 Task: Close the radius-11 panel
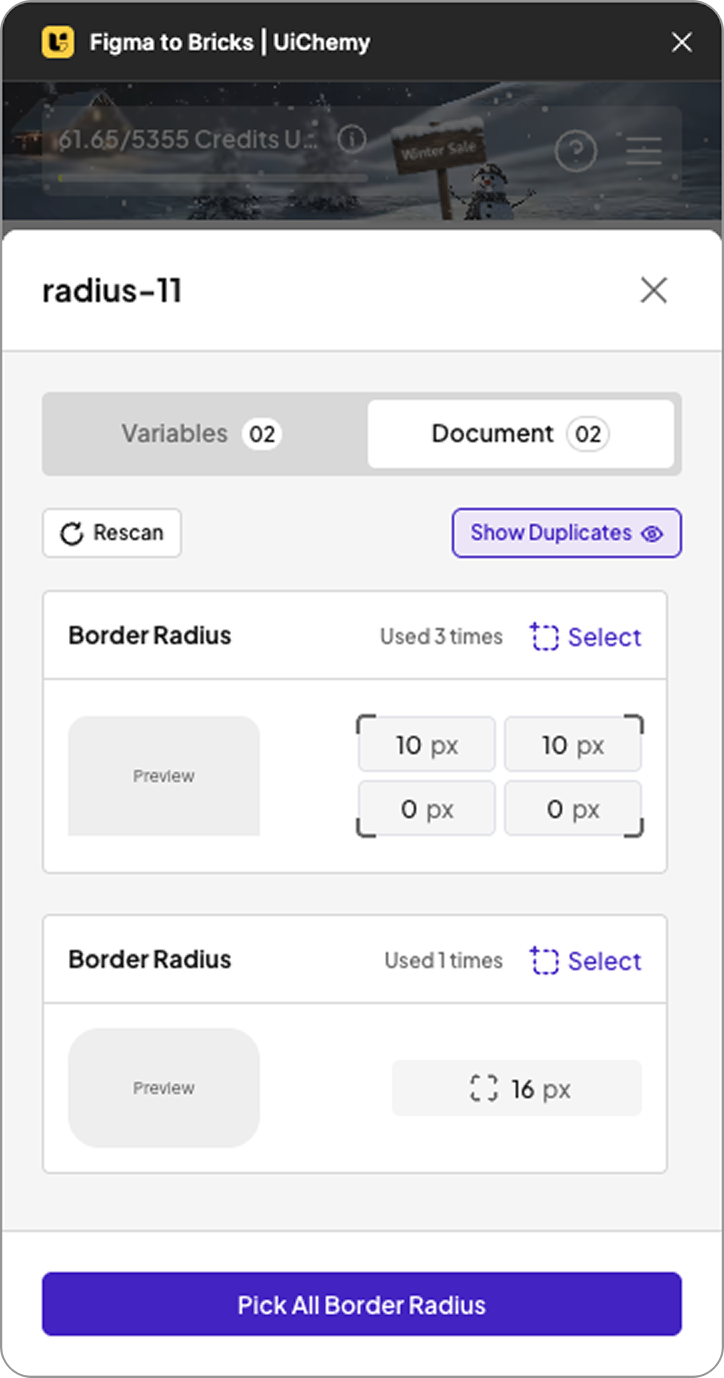pos(653,290)
